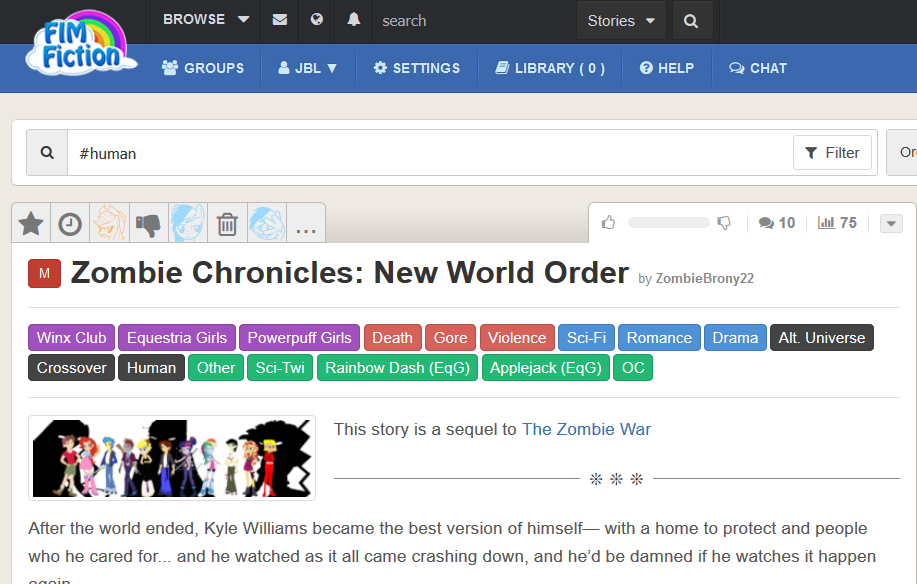Image resolution: width=917 pixels, height=584 pixels.
Task: Click the story rating bar
Action: click(x=666, y=223)
